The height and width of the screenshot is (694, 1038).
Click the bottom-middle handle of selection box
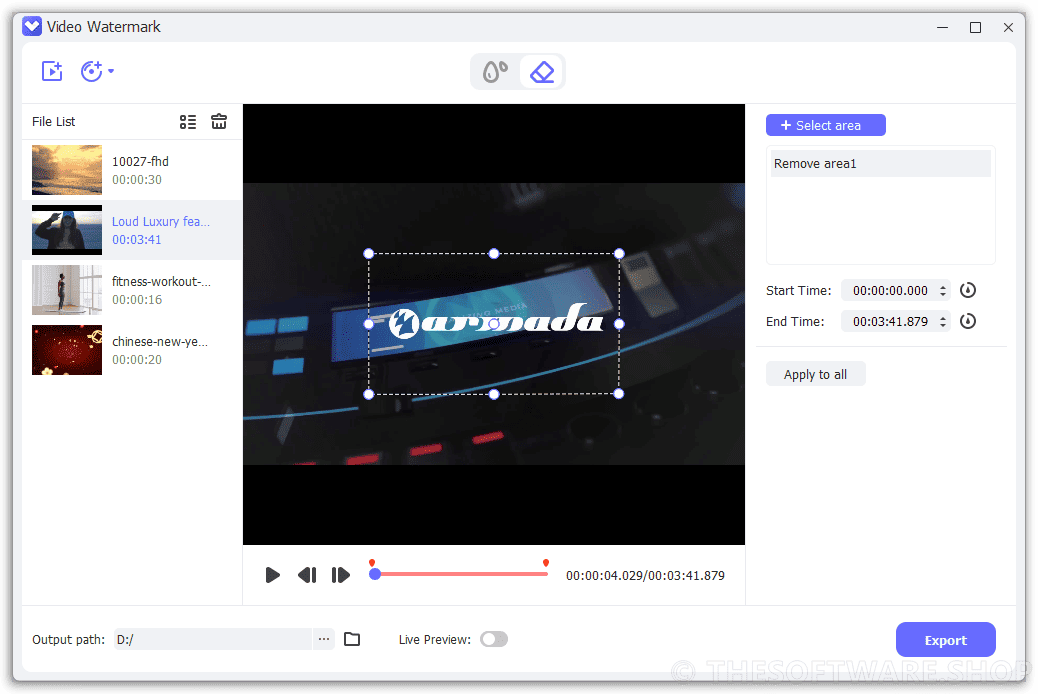point(494,394)
